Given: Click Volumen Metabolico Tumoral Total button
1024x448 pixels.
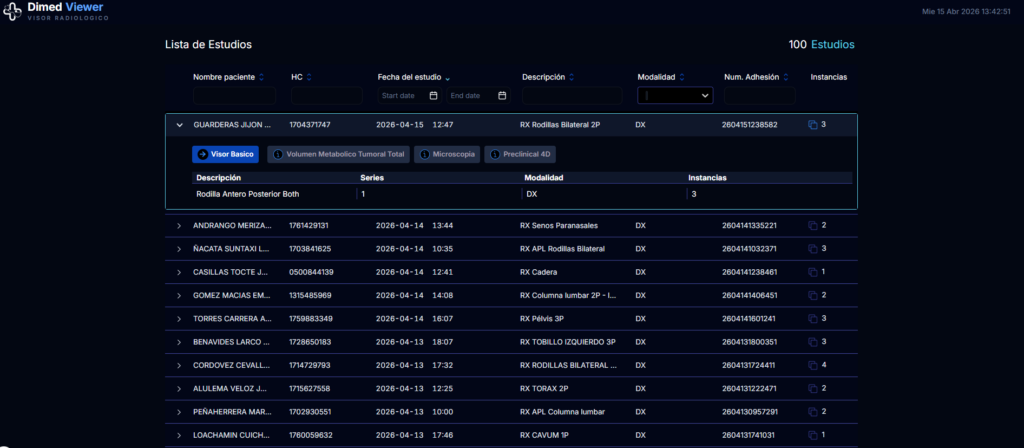Looking at the screenshot, I should [x=338, y=155].
